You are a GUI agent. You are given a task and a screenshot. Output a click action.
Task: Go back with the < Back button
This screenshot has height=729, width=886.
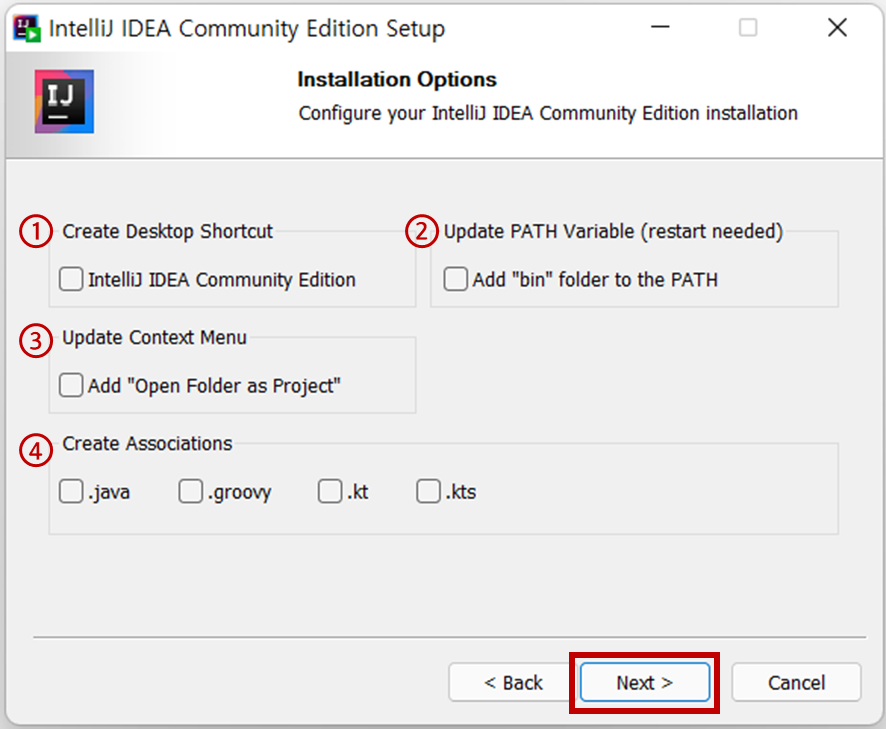513,683
